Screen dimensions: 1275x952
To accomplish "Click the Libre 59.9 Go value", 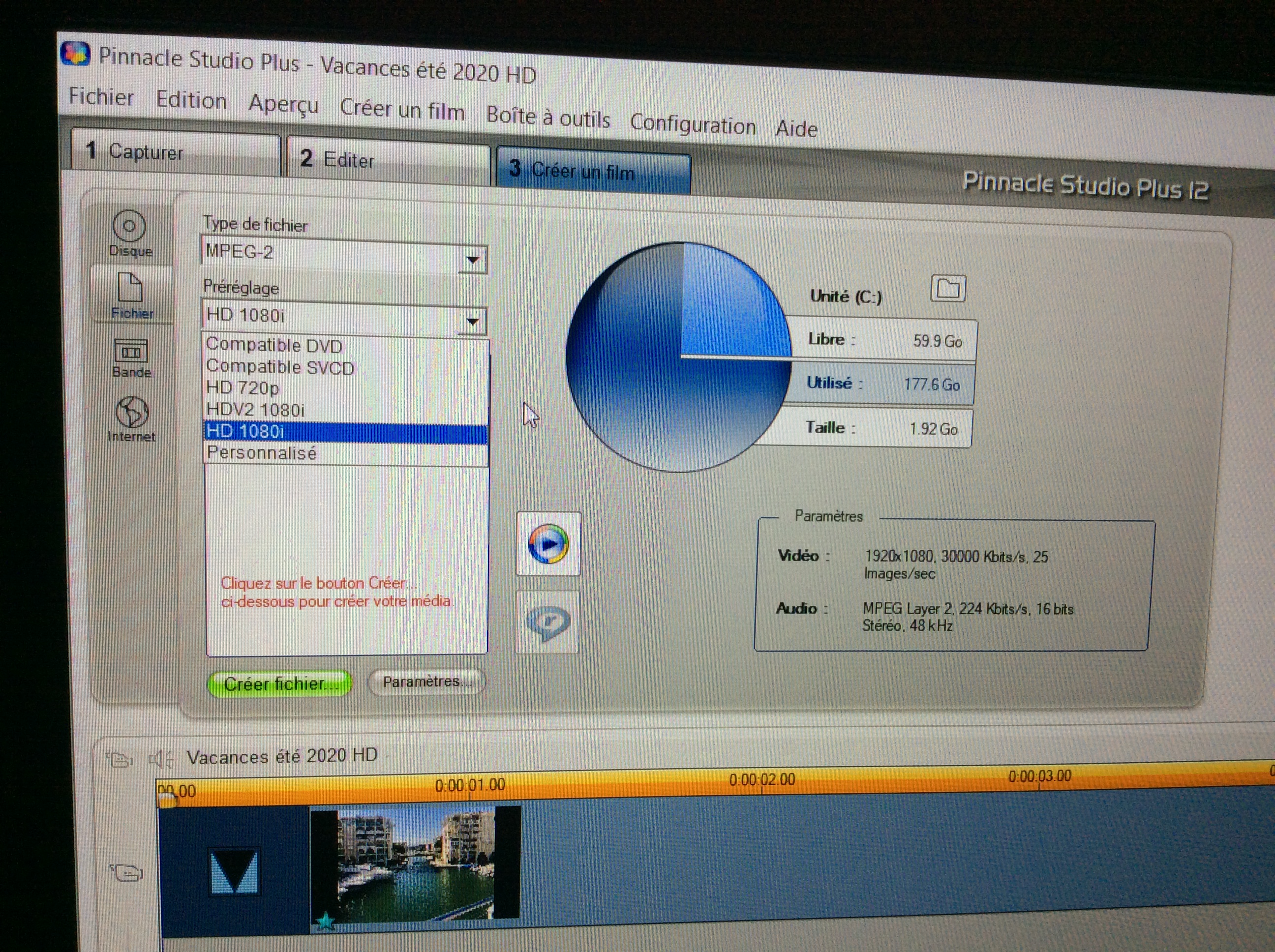I will click(x=938, y=341).
